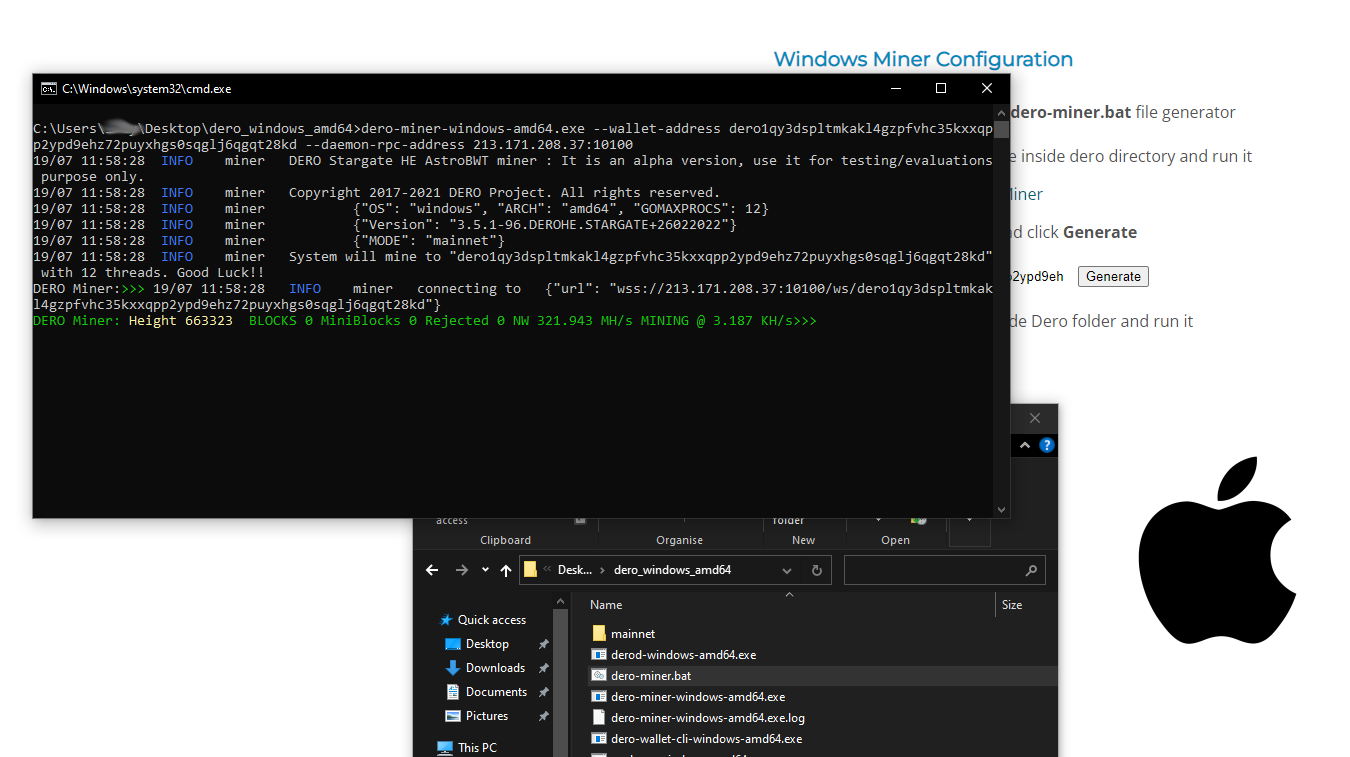Click the Desk... breadcrumb in address bar
This screenshot has height=757, width=1350.
coord(575,570)
